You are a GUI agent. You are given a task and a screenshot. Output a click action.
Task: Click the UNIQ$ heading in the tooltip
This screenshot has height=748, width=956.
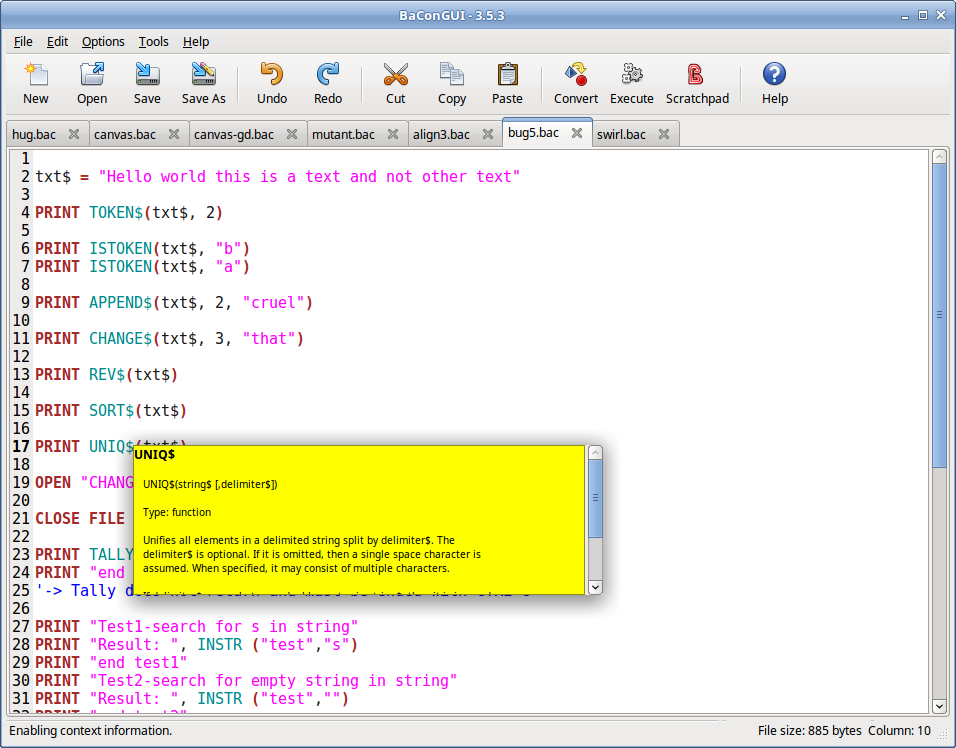pyautogui.click(x=155, y=454)
